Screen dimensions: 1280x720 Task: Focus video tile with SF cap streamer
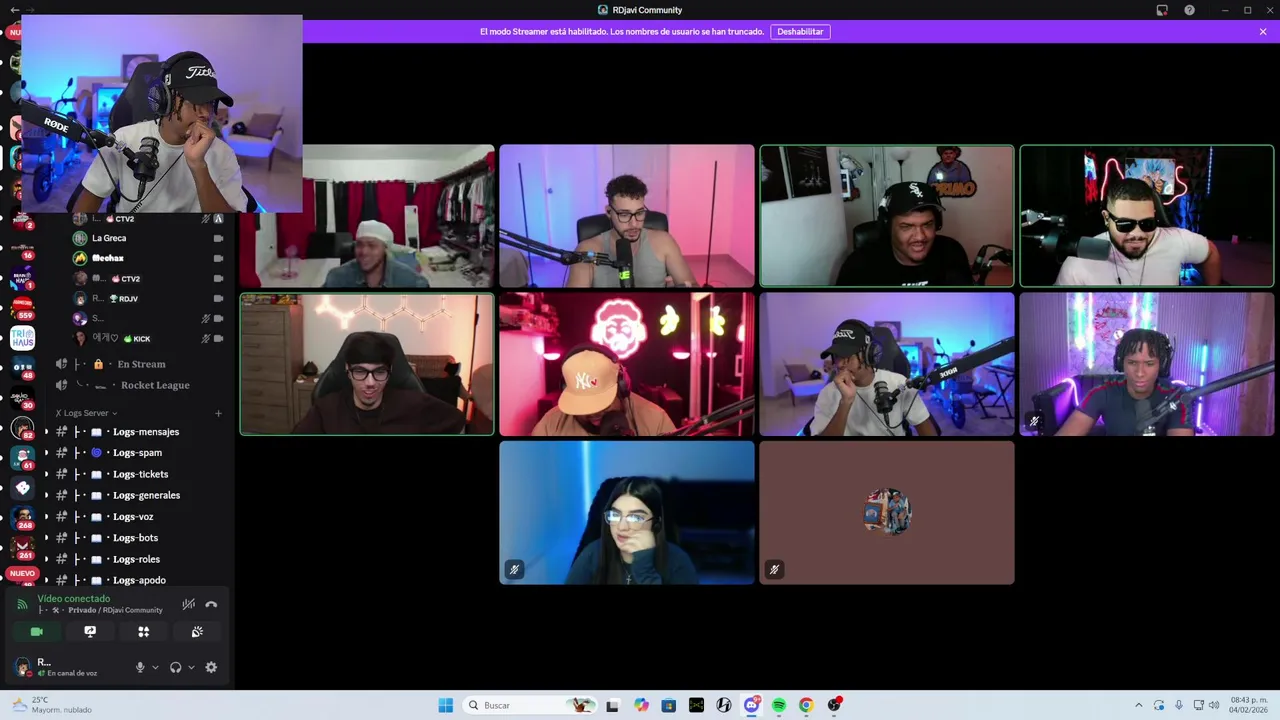tap(887, 216)
